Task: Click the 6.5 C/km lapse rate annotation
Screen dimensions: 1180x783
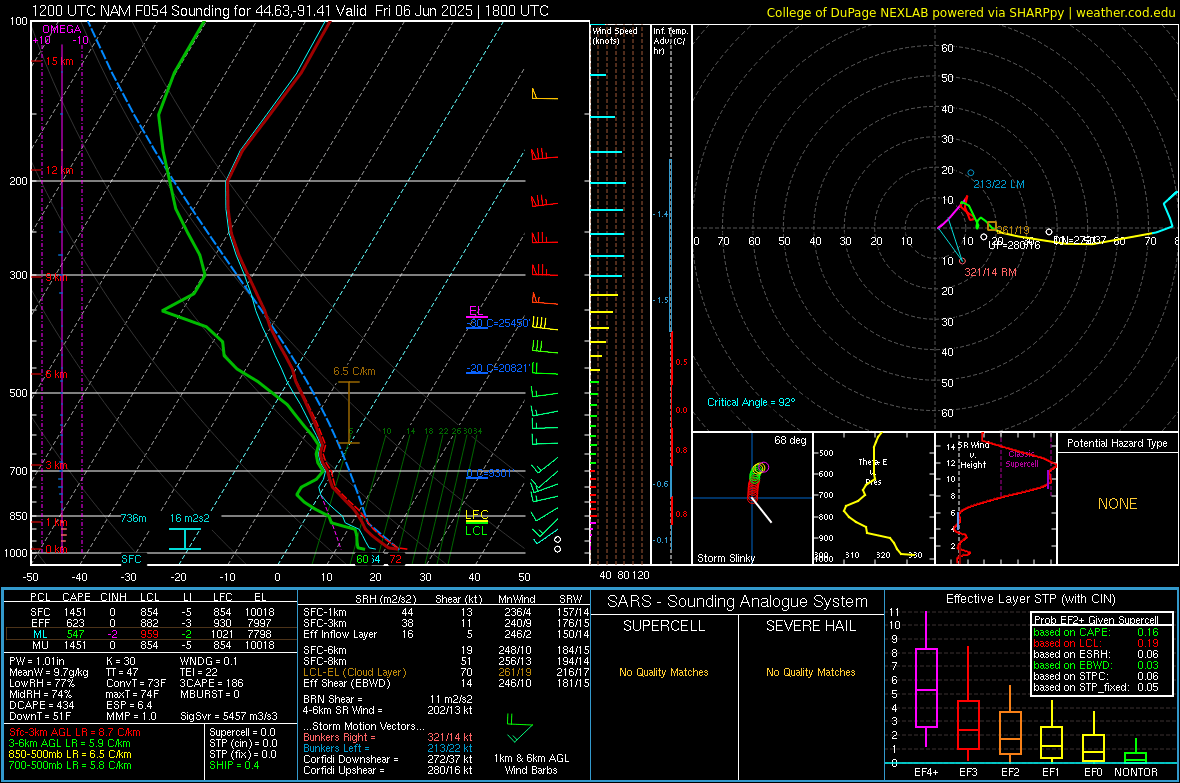Action: click(x=354, y=371)
